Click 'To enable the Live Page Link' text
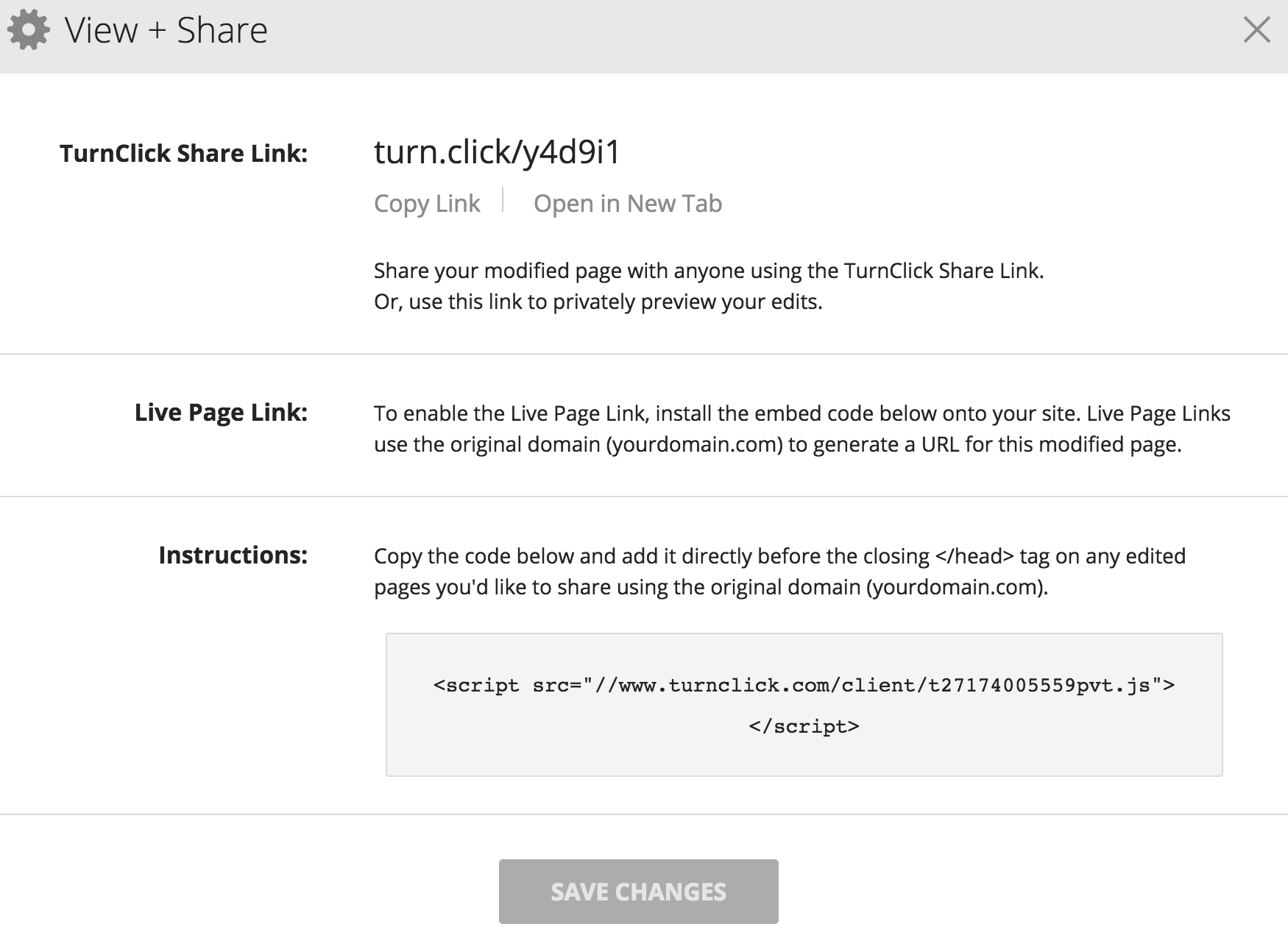 (509, 414)
